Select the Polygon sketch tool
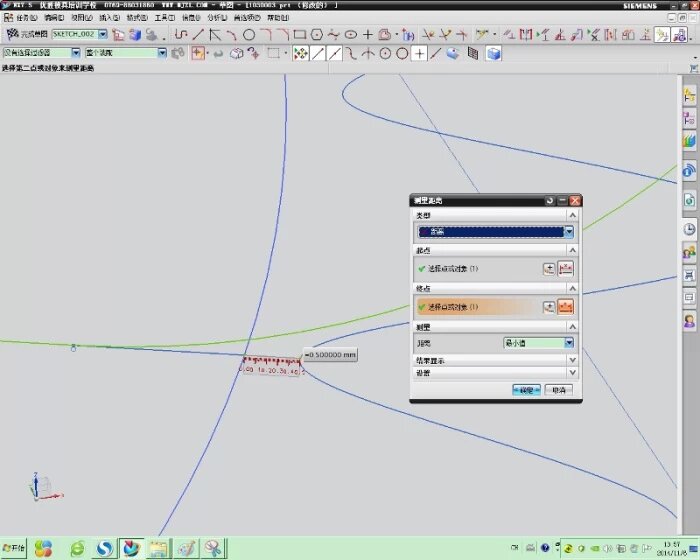Viewport: 700px width, 560px height. click(x=317, y=34)
